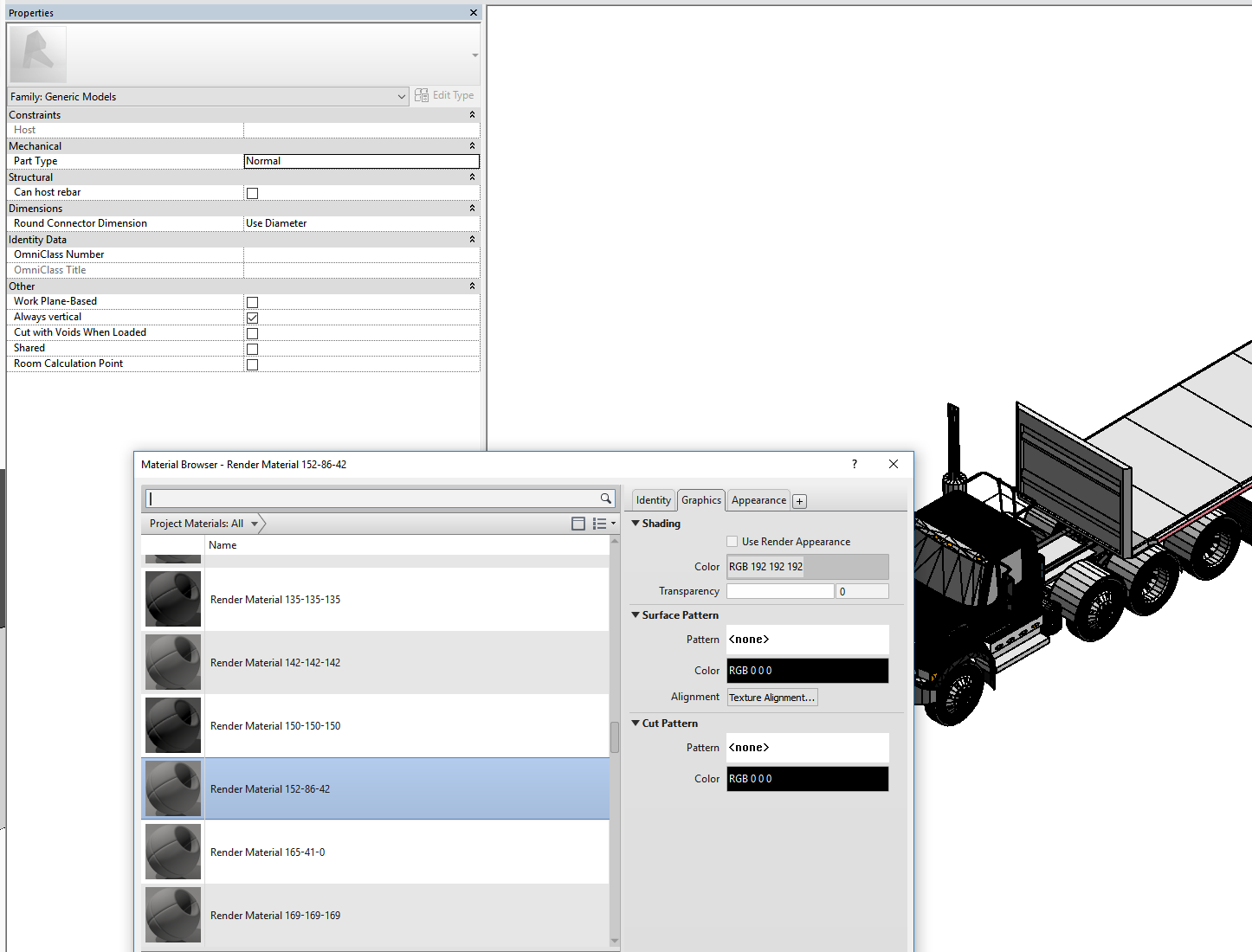This screenshot has height=952, width=1252.
Task: Select the Render Material 142-142-142 thumbnail
Action: tap(173, 662)
